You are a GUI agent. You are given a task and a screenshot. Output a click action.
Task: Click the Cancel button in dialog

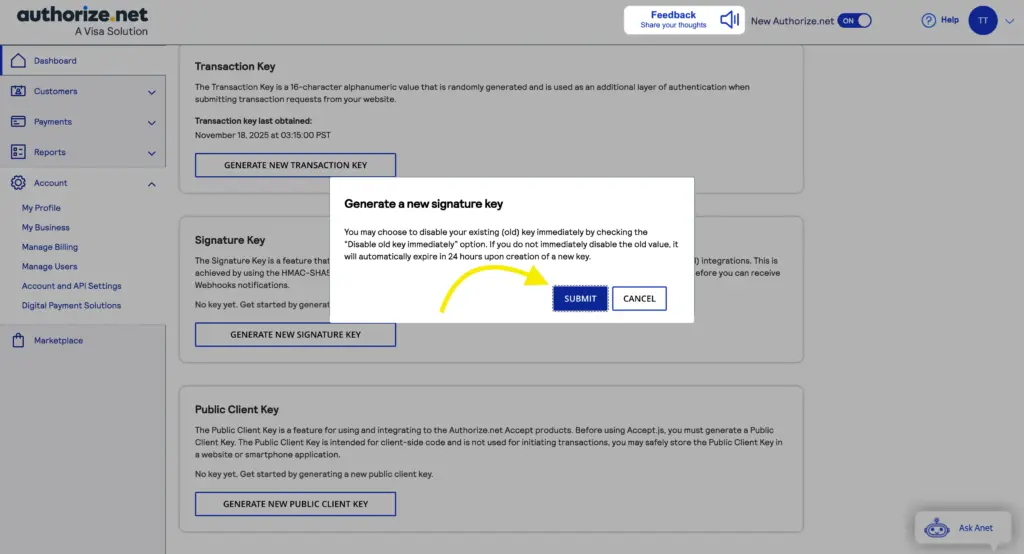pos(639,299)
